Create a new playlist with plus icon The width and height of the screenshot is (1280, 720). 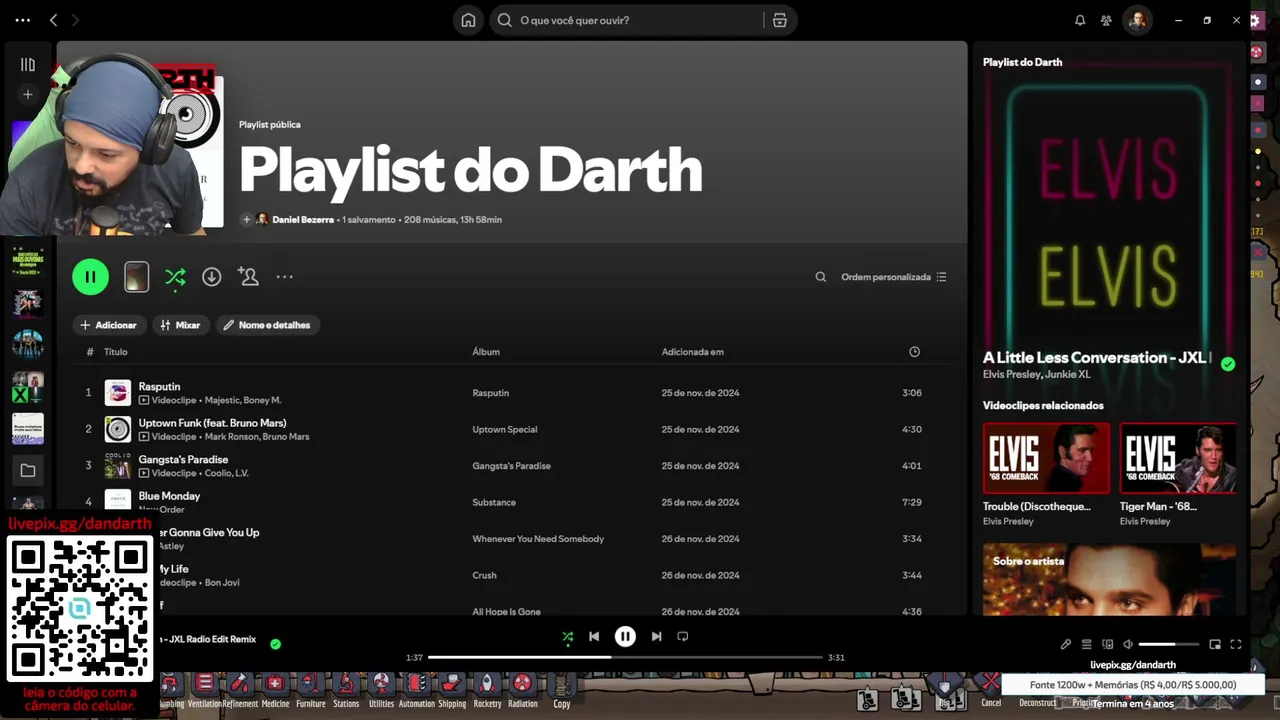pyautogui.click(x=28, y=94)
